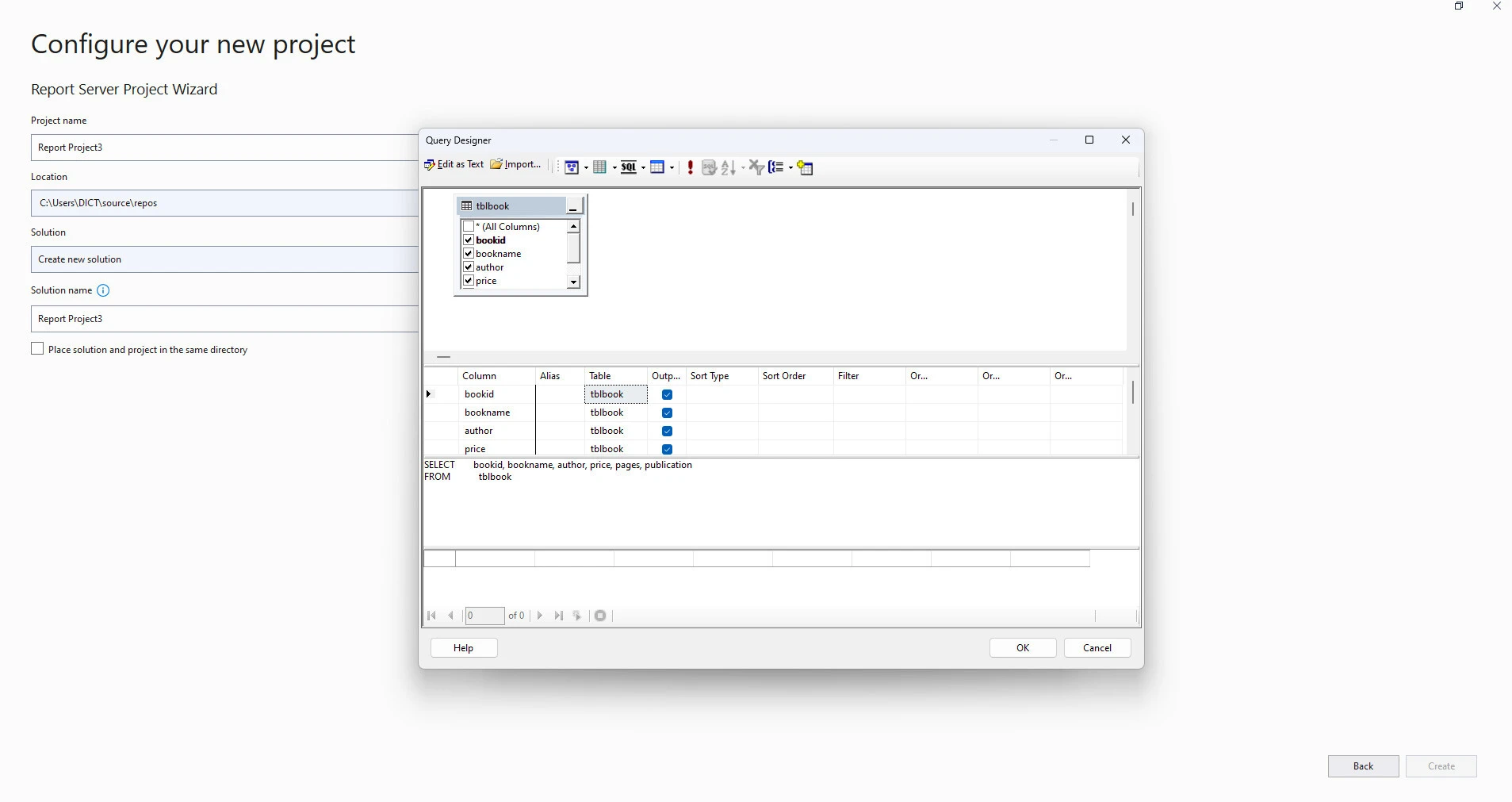Click the Cancel button in Query Designer
1512x802 pixels.
[1097, 648]
